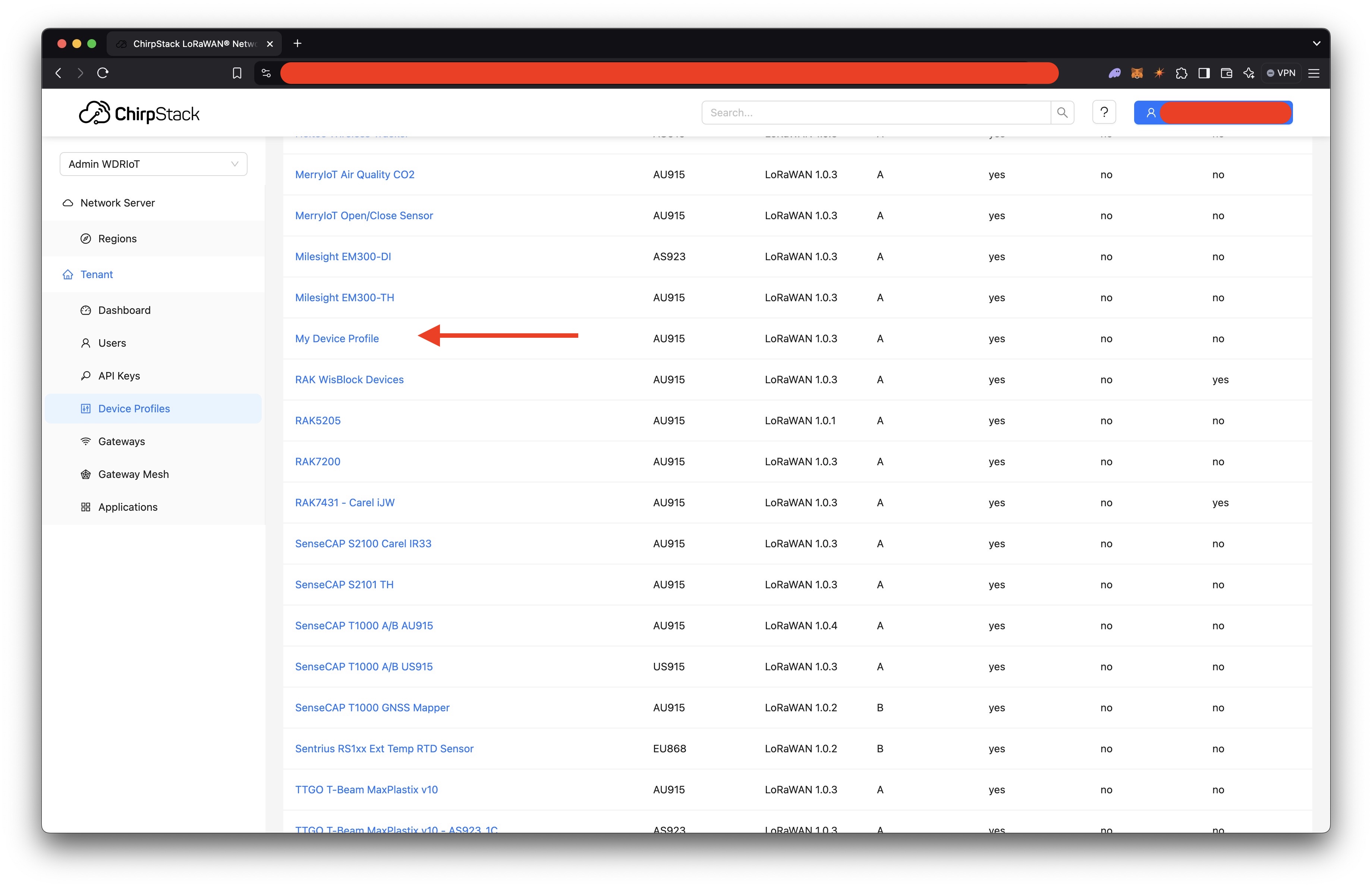Open MerryIoT Open/Close Sensor profile
The width and height of the screenshot is (1372, 888).
click(364, 215)
